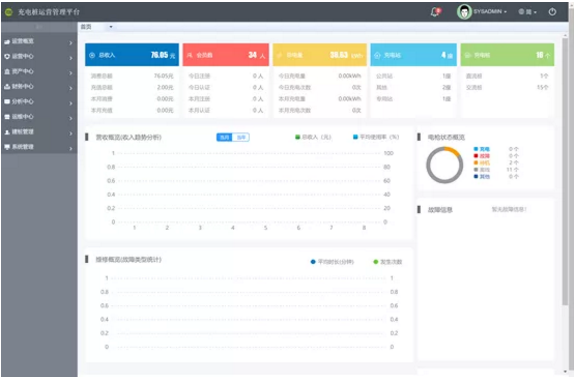
Task: Click the 财务中心 sidebar icon
Action: point(7,87)
